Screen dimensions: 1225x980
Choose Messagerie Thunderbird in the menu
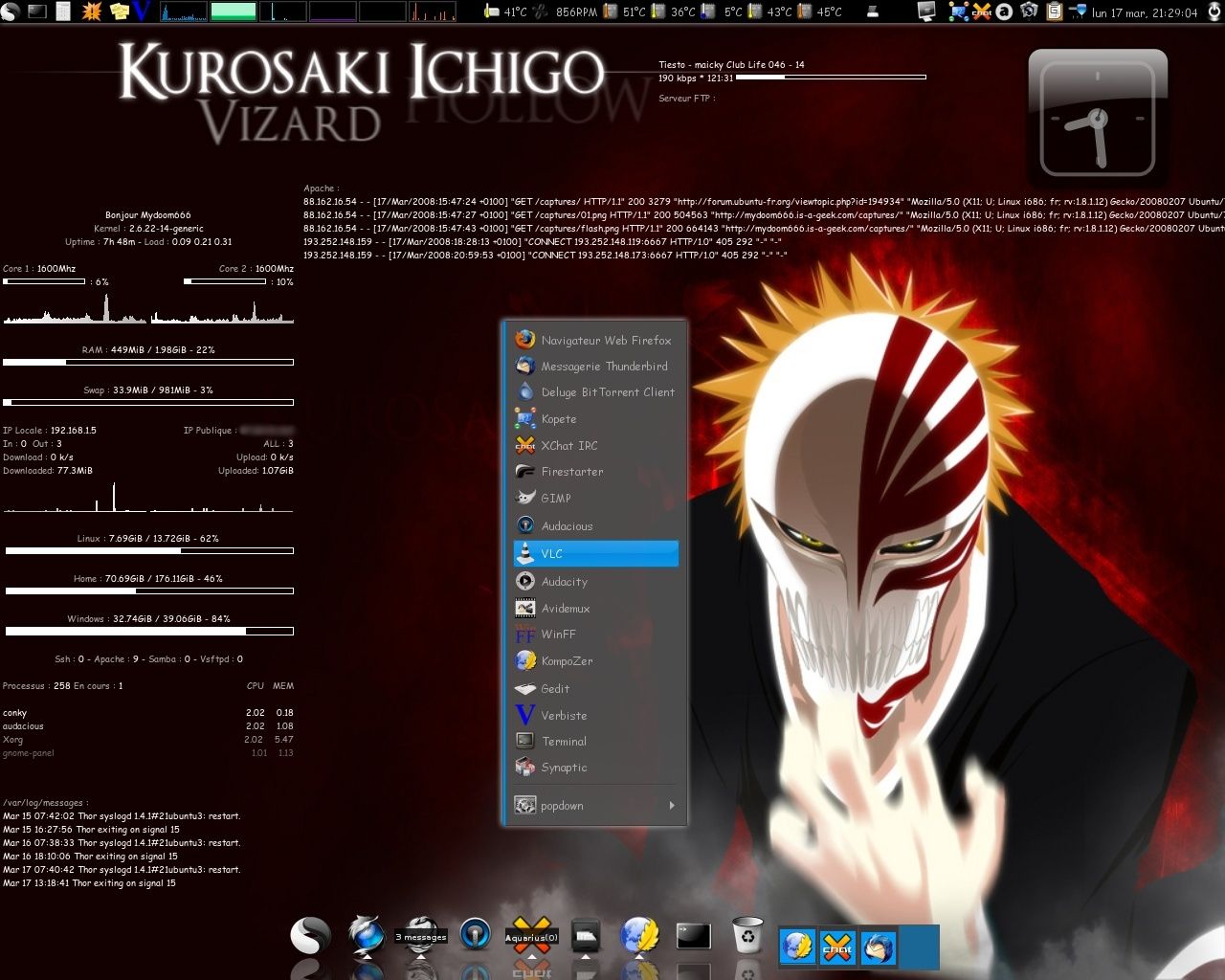pos(595,366)
